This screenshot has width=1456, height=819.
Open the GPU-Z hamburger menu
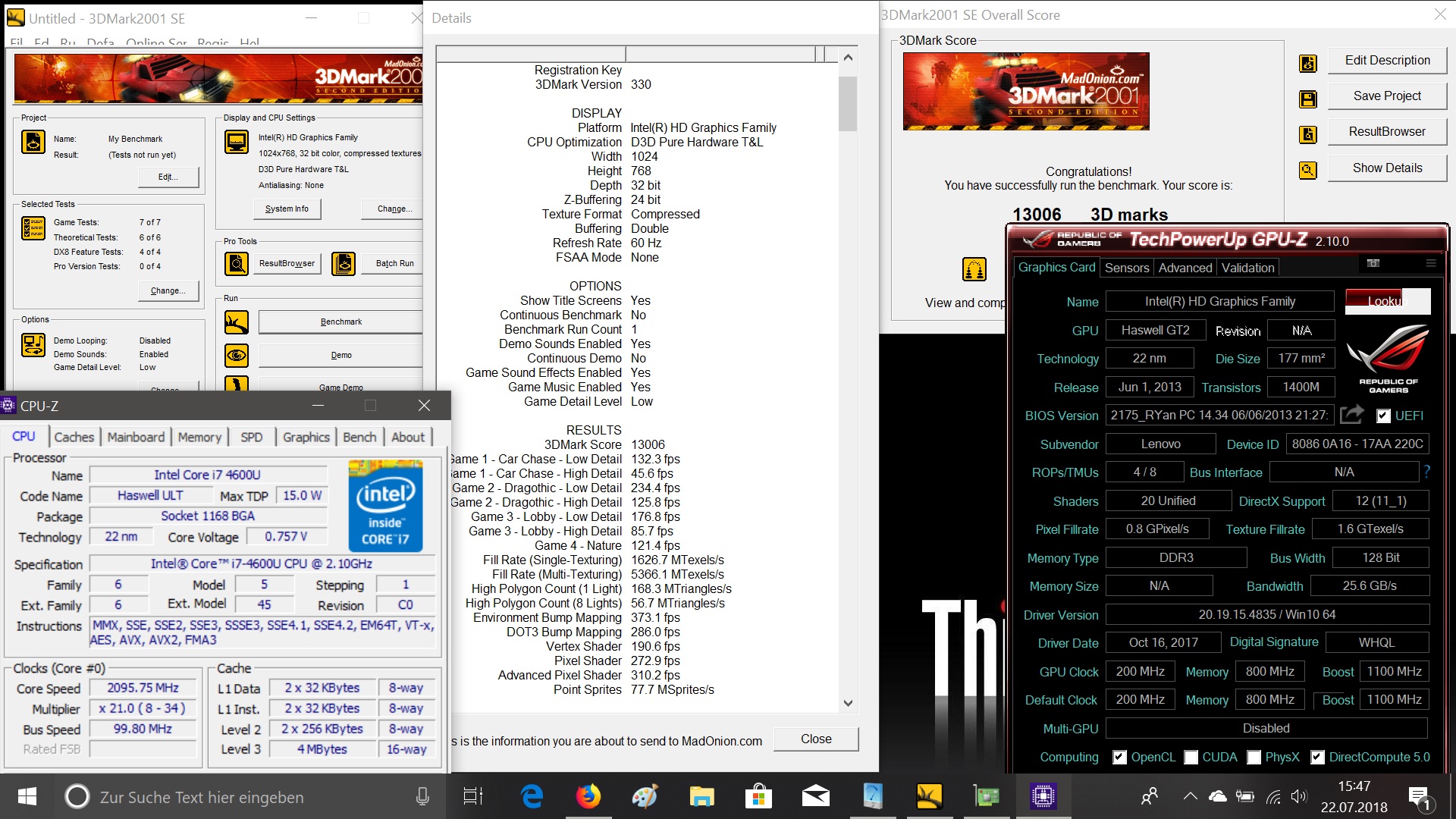tap(1431, 263)
